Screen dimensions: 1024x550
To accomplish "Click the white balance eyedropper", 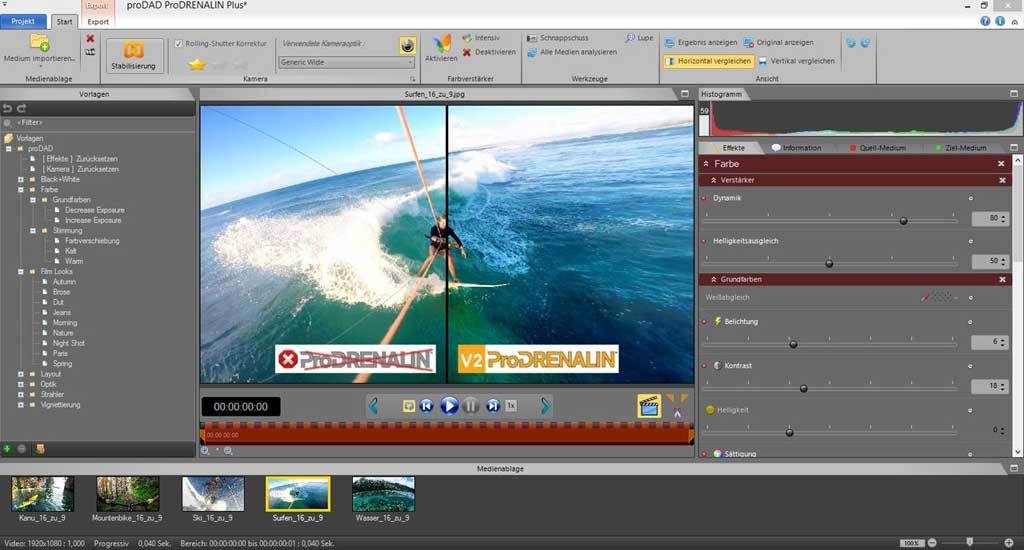I will [925, 297].
